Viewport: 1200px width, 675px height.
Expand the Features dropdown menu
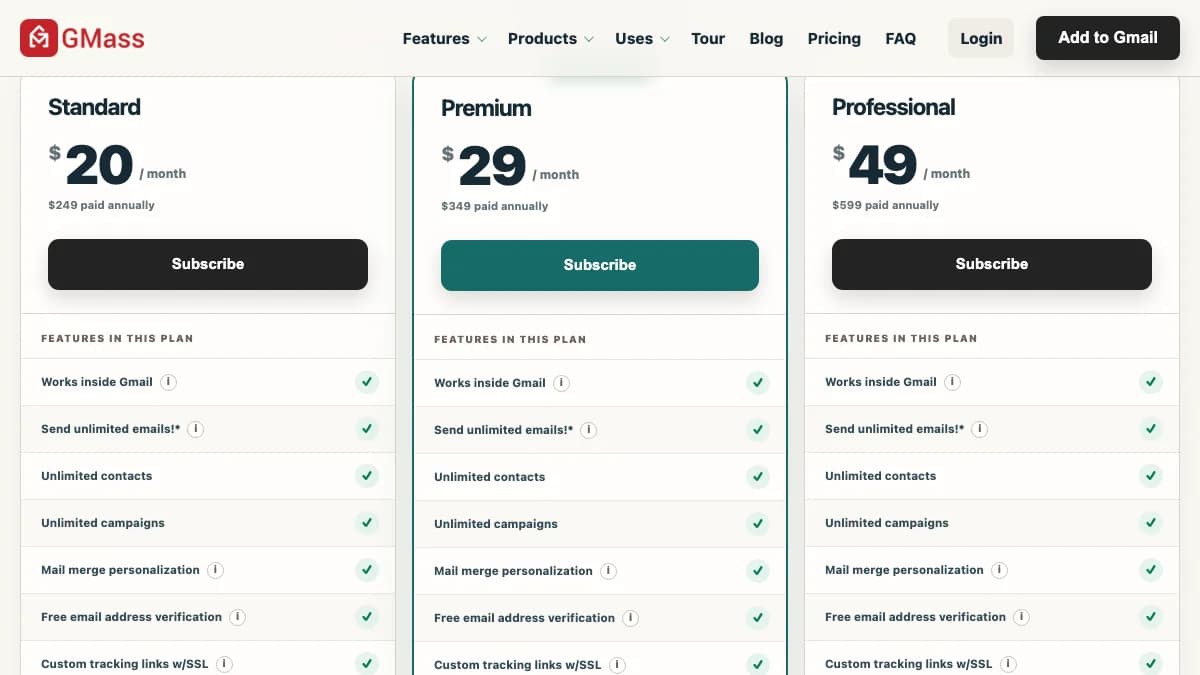[x=444, y=38]
